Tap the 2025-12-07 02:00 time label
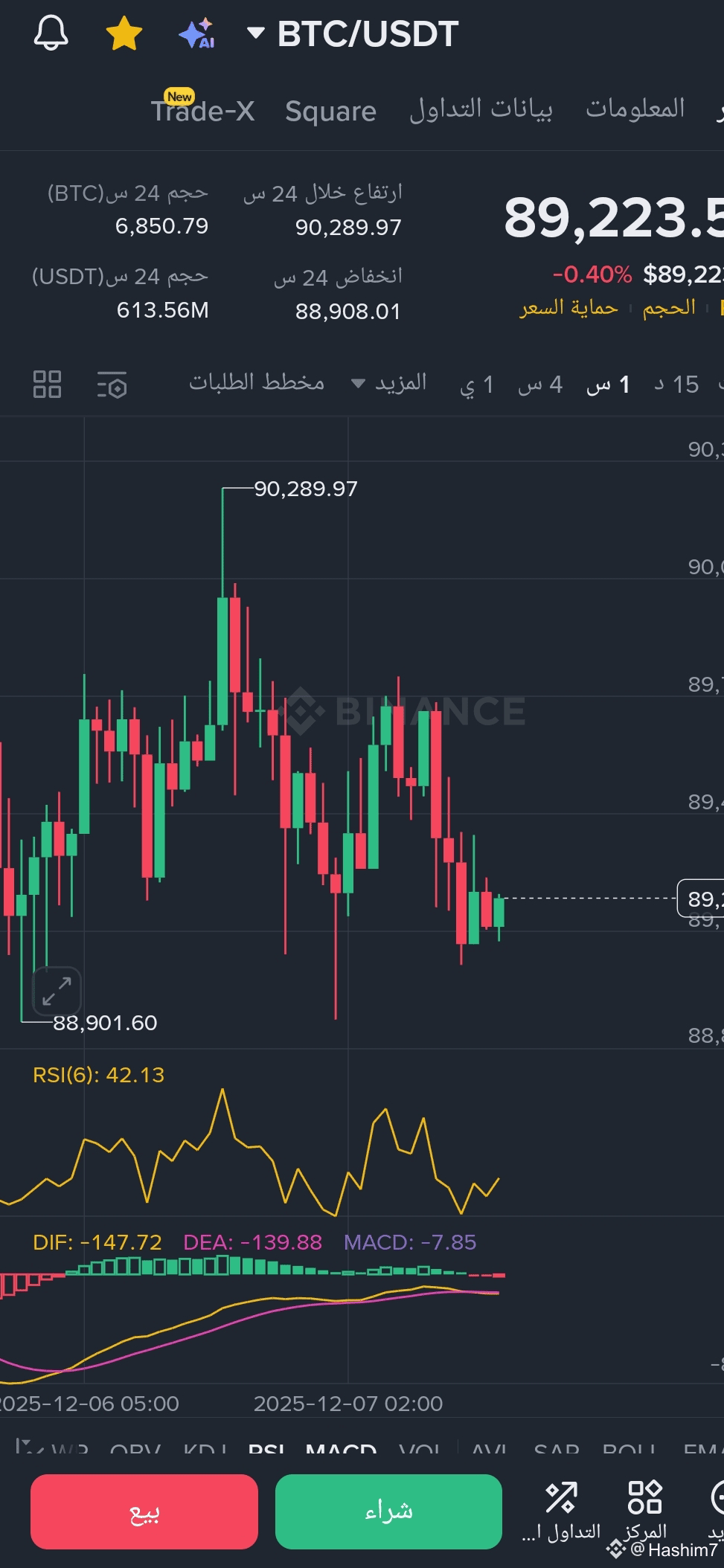Image resolution: width=724 pixels, height=1568 pixels. tap(348, 1404)
